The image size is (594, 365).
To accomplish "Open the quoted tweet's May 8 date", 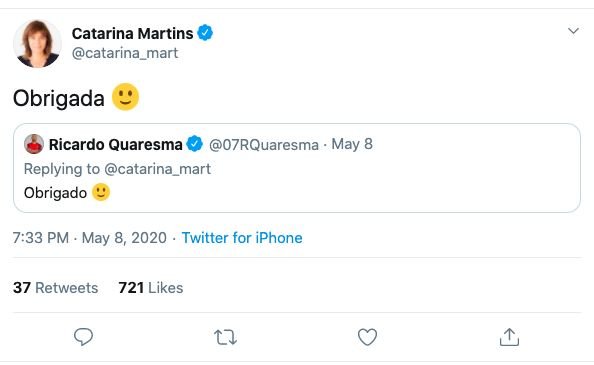I will click(x=352, y=144).
